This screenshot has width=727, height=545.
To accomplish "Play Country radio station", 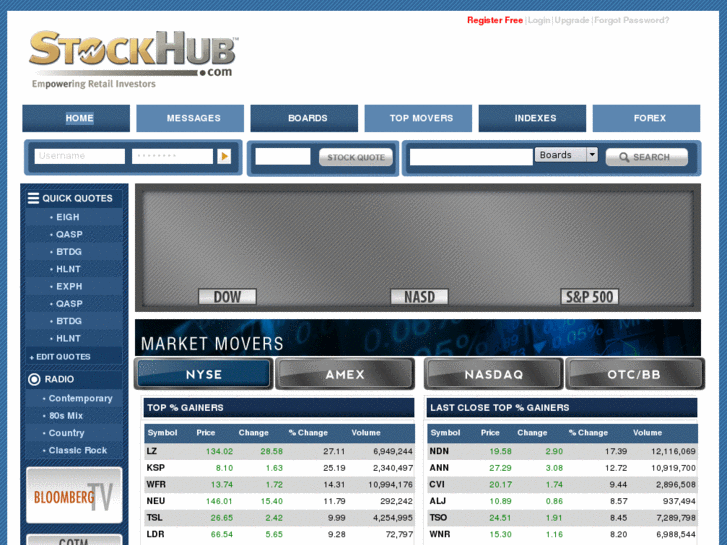I will point(67,433).
